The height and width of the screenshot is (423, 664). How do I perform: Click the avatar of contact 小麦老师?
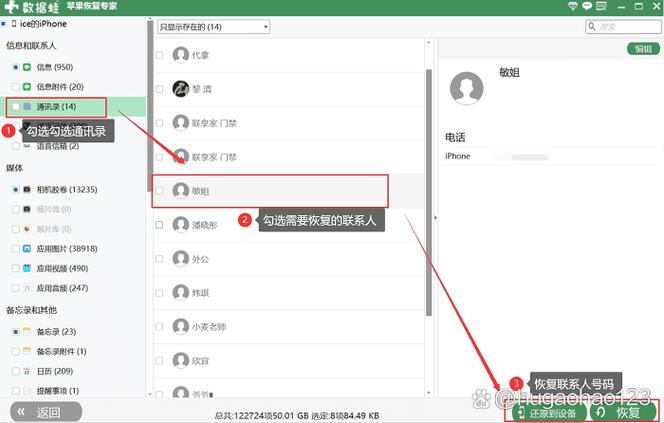[x=181, y=326]
